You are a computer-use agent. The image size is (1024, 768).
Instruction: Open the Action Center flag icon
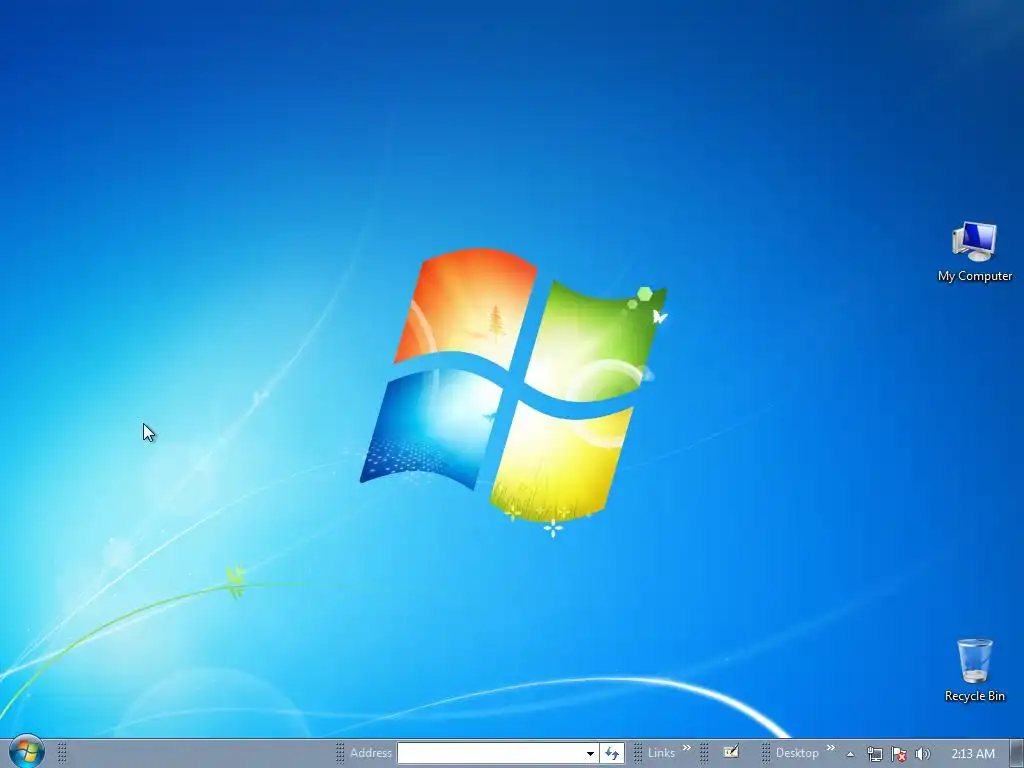click(x=899, y=754)
